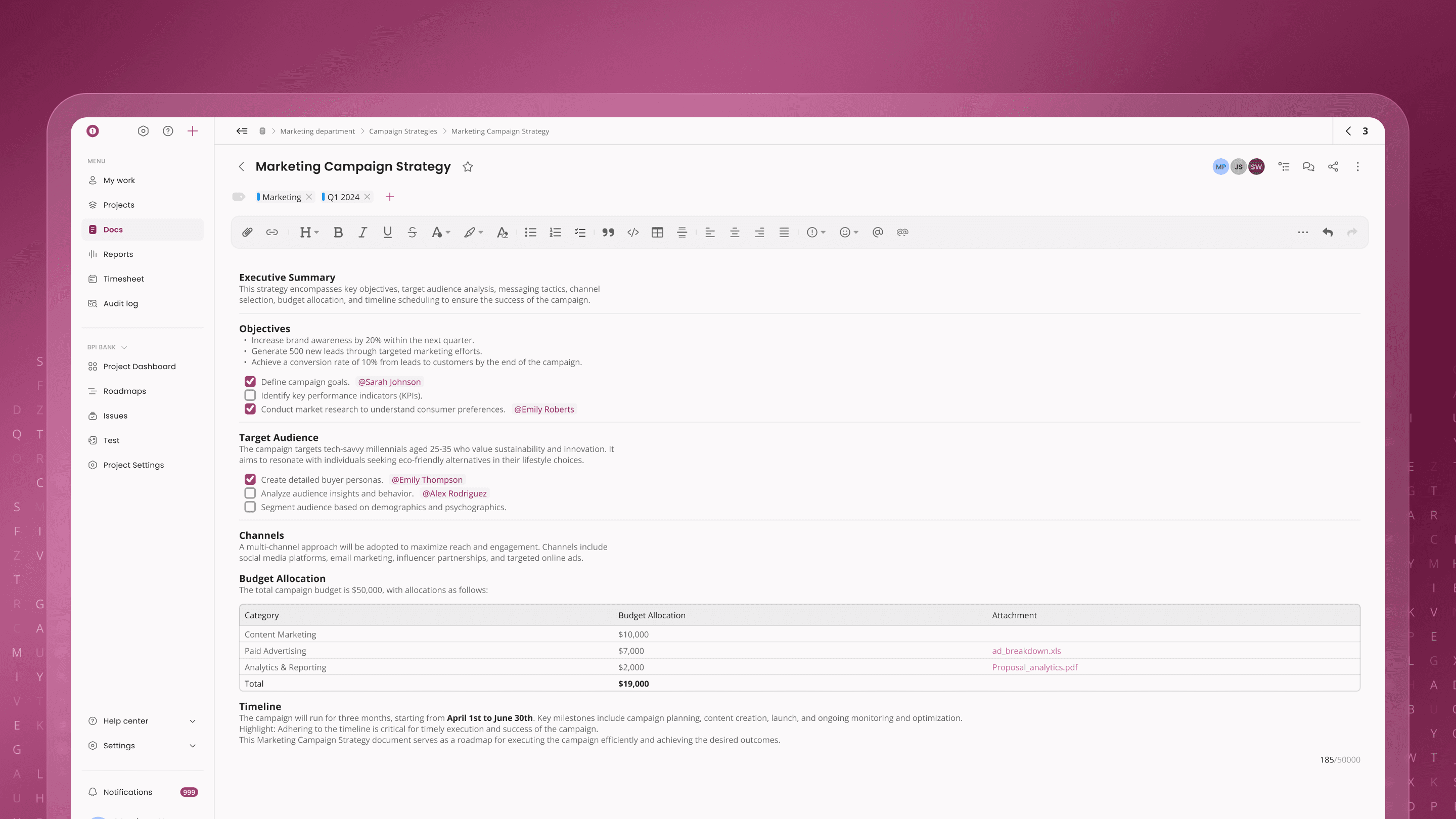The width and height of the screenshot is (1456, 819).
Task: Uncheck Define campaign goals checkbox
Action: pyautogui.click(x=250, y=382)
